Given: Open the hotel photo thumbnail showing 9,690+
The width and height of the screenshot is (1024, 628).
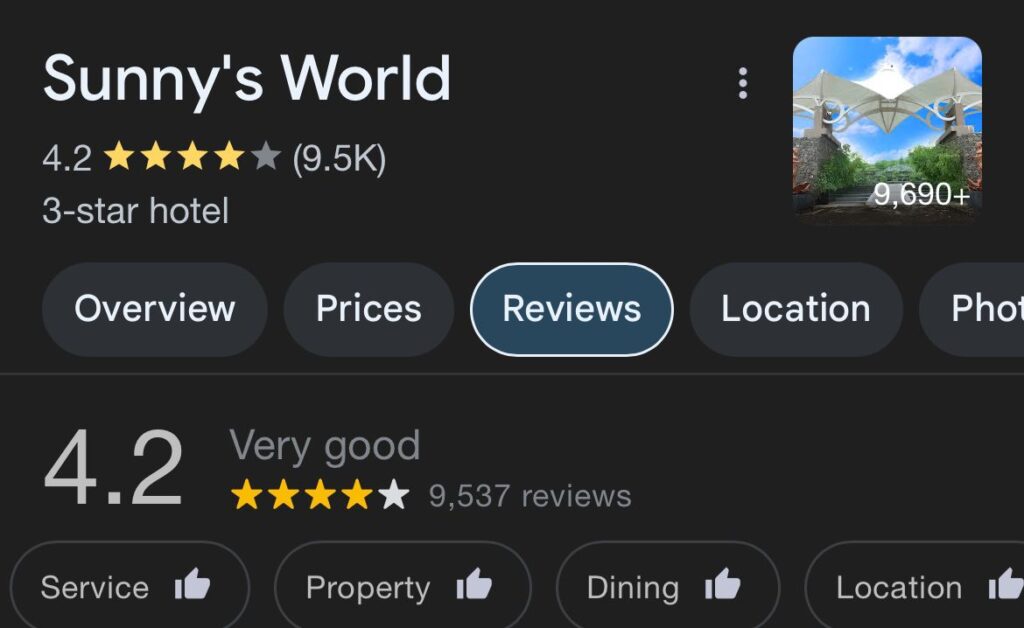Looking at the screenshot, I should pos(887,131).
